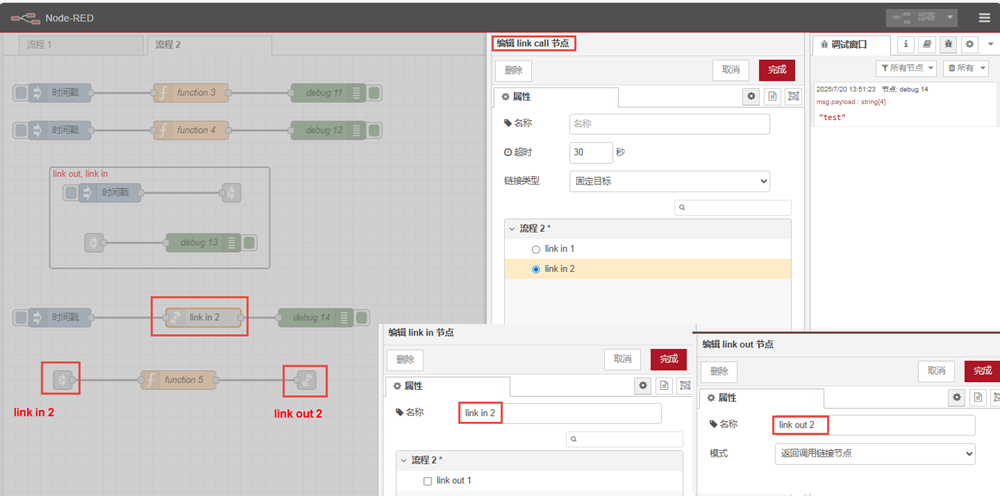This screenshot has width=1000, height=496.
Task: Select link in node before function 5
Action: (x=62, y=381)
